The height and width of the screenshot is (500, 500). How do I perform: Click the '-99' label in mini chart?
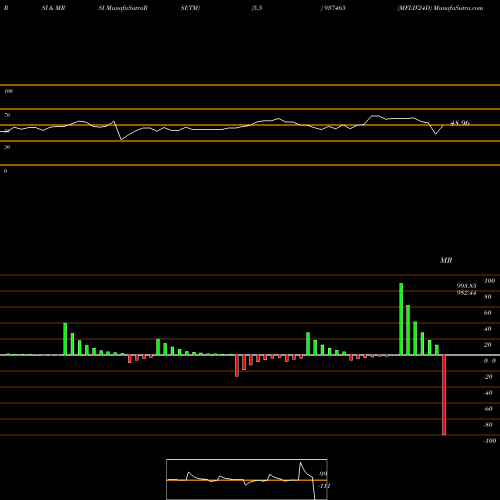[x=323, y=474]
